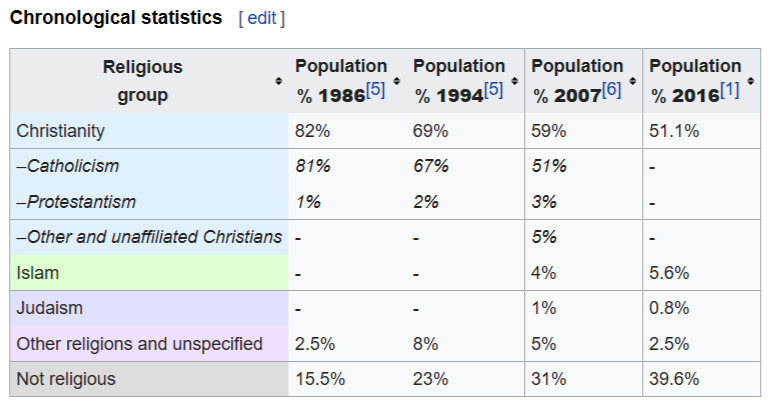Click sort arrows for Population % 1986
Viewport: 783px width, 407px height.
pos(396,82)
